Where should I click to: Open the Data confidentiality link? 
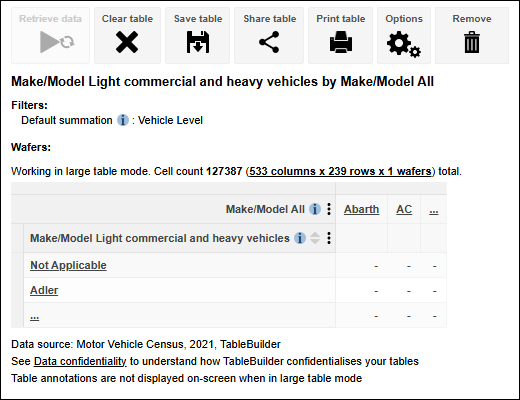[x=80, y=361]
